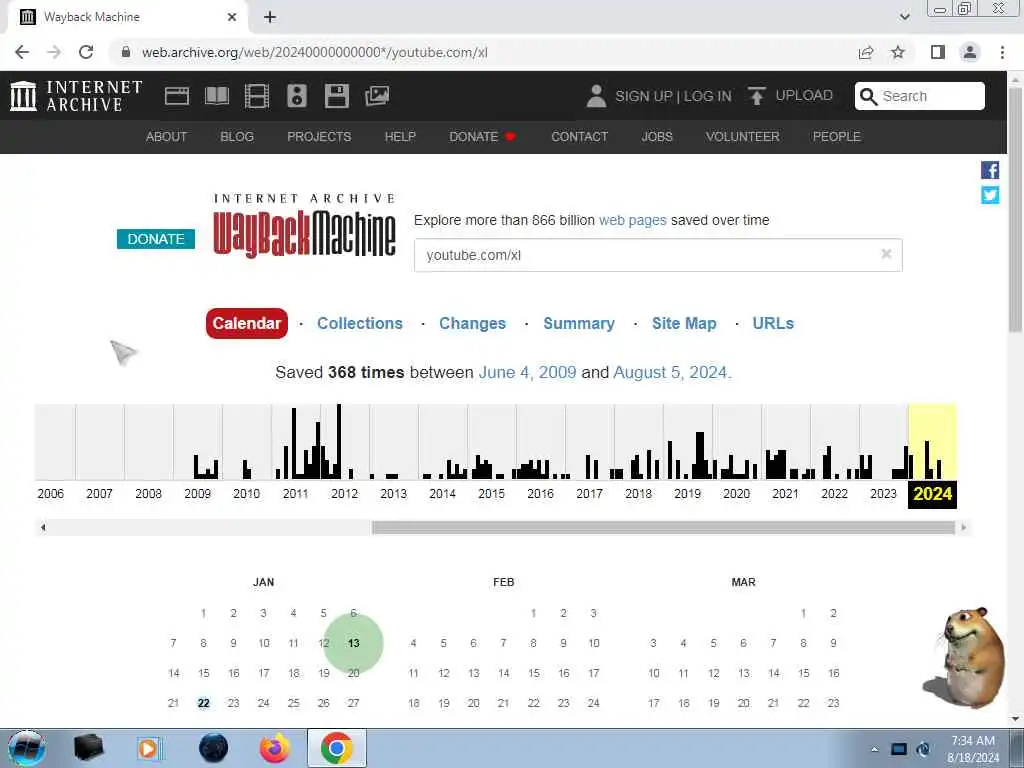Open Chrome's three-dot menu
The height and width of the screenshot is (768, 1024).
click(x=1002, y=52)
